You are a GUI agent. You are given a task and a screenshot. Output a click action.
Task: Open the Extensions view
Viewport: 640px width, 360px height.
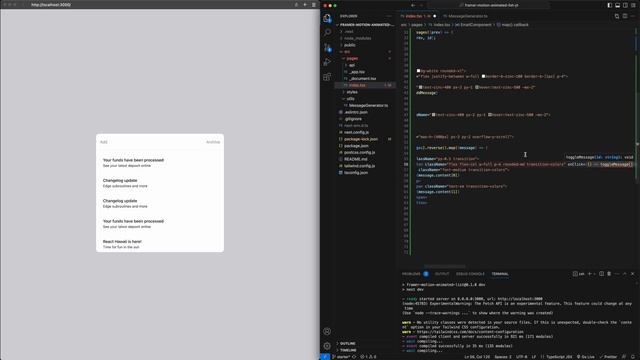point(327,77)
